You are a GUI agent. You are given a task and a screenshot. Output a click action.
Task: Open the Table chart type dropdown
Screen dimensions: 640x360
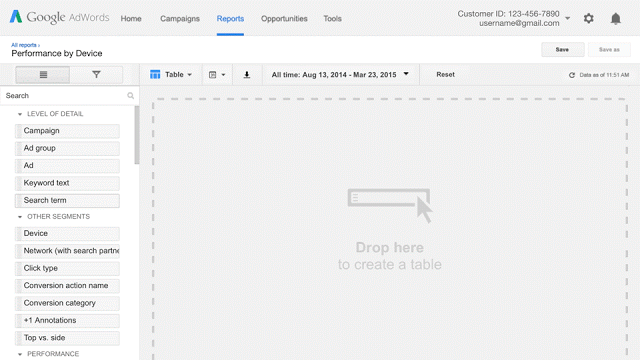171,75
